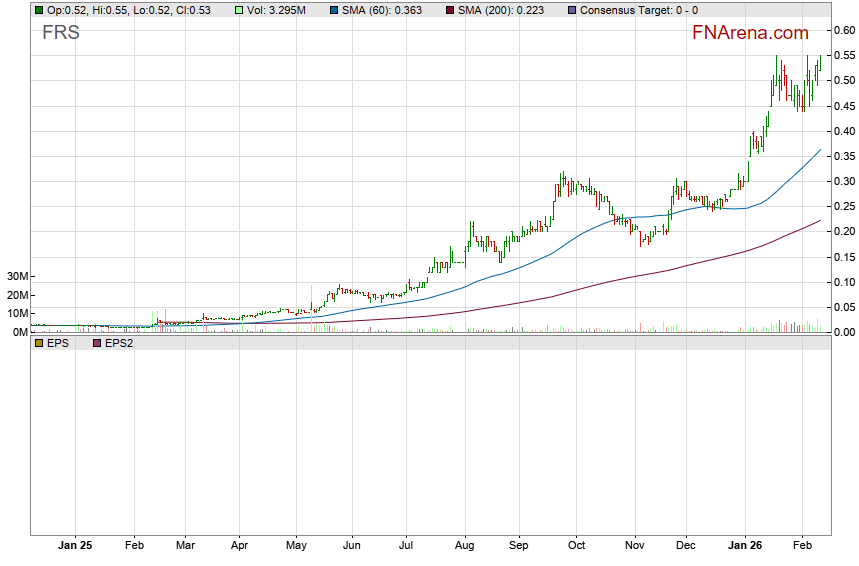Open the FNArena.com watermark link

pos(750,33)
